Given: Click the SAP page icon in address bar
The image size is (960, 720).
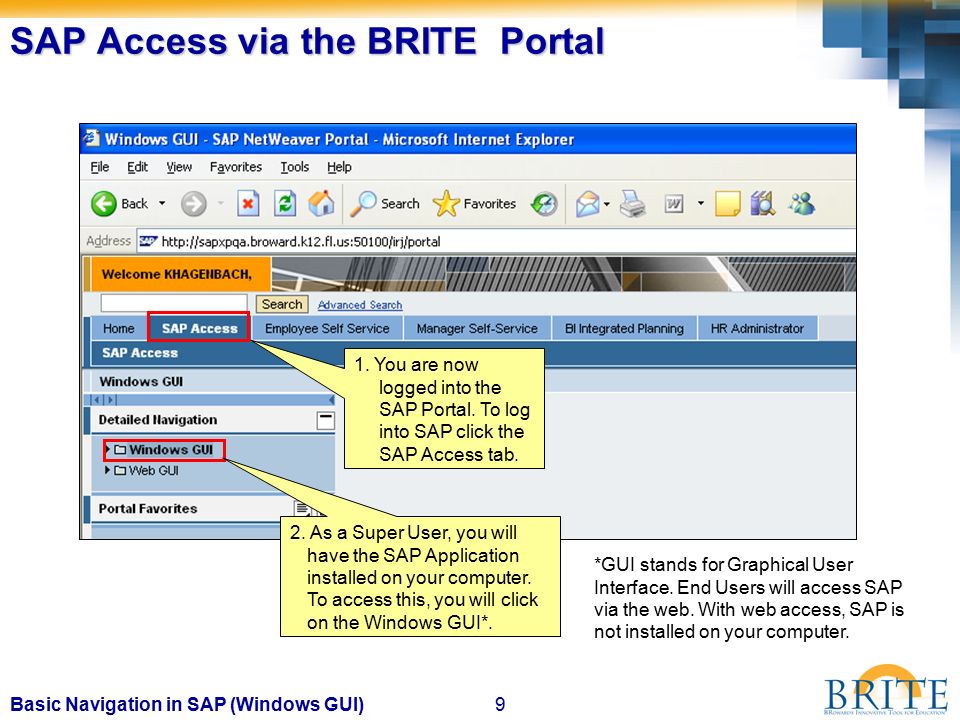Looking at the screenshot, I should pos(148,241).
